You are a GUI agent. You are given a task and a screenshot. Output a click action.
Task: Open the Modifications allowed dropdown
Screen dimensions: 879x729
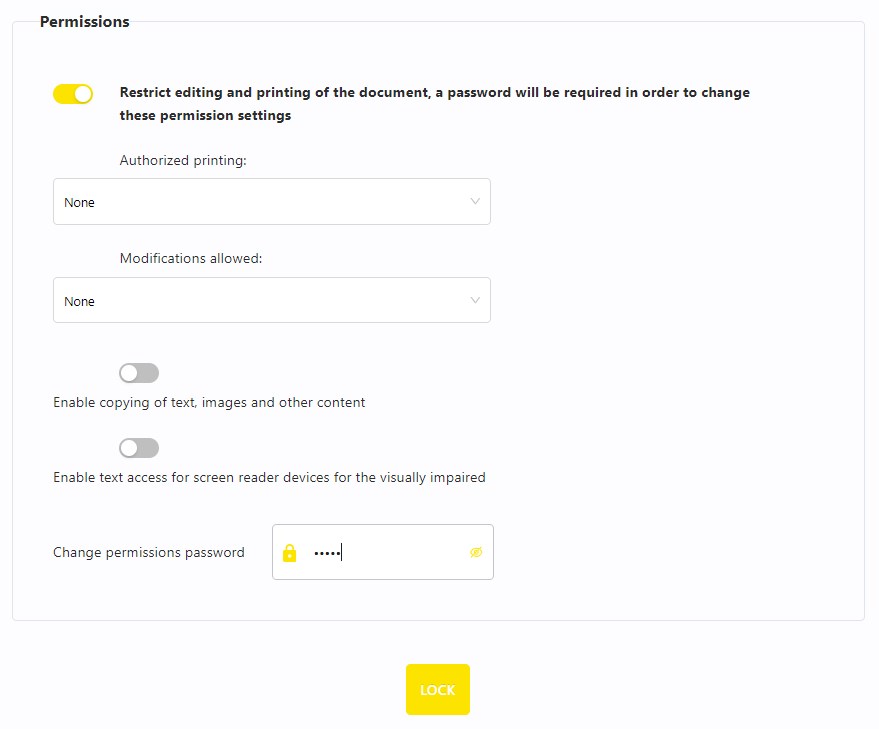[x=271, y=300]
